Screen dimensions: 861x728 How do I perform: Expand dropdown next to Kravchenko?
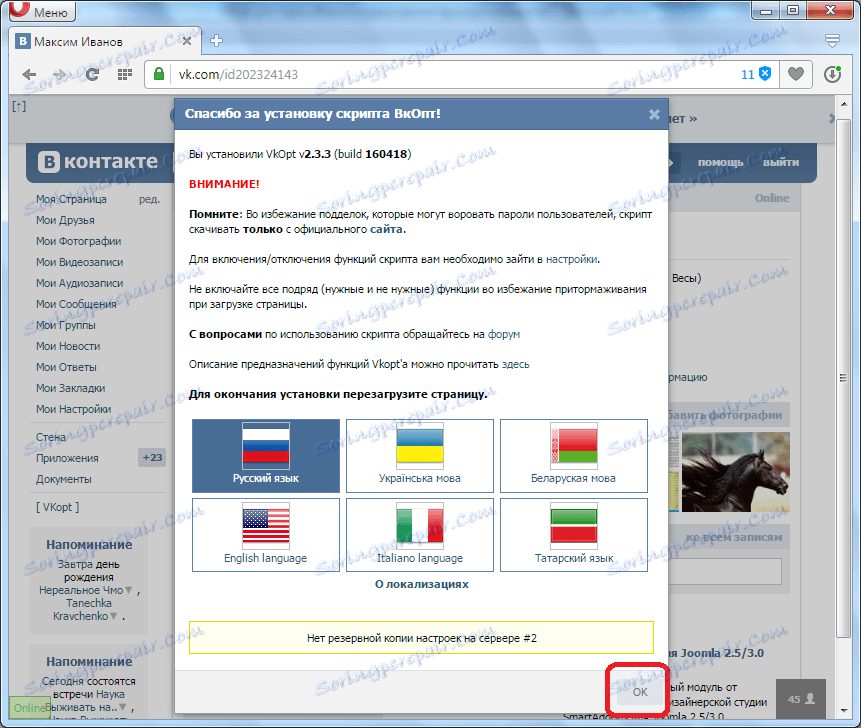[114, 617]
